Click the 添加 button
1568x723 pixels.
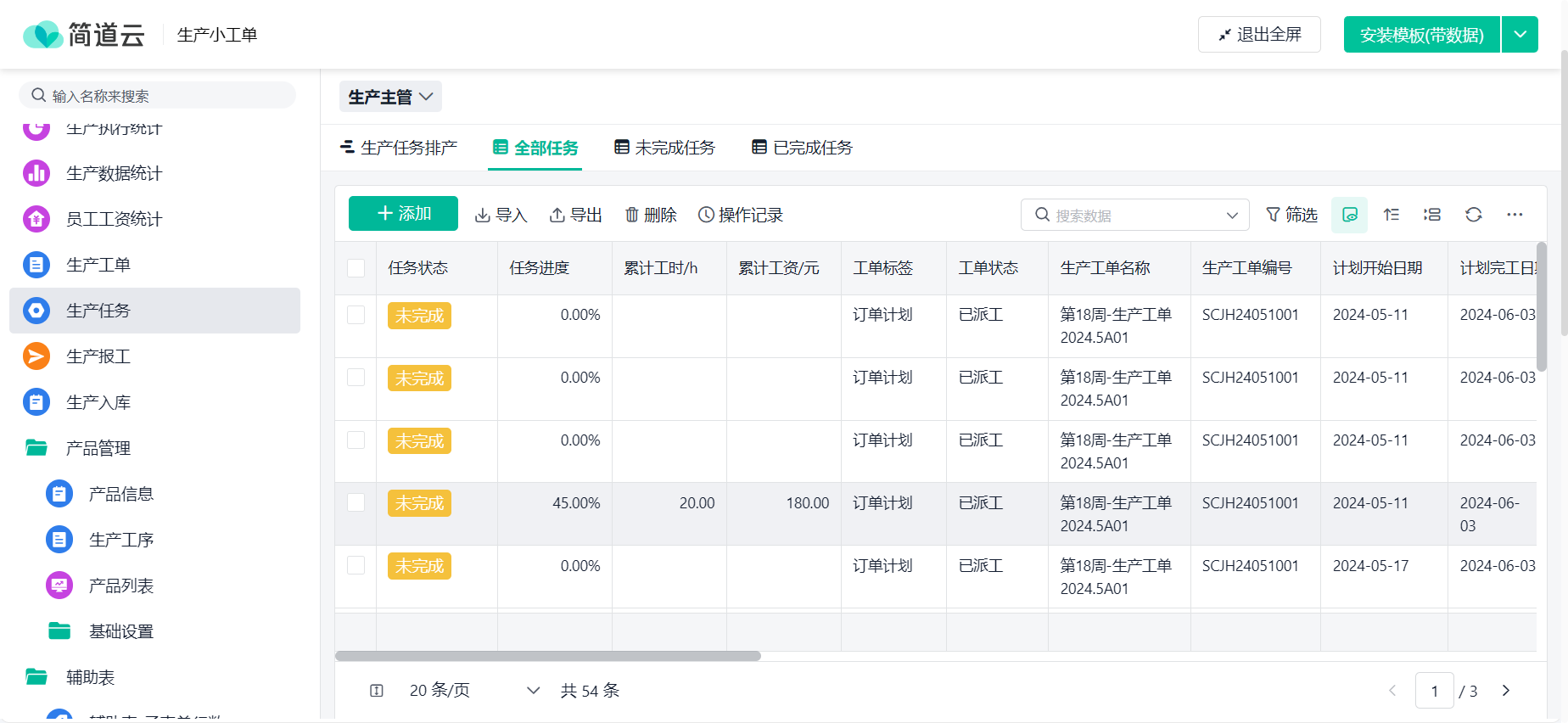403,213
